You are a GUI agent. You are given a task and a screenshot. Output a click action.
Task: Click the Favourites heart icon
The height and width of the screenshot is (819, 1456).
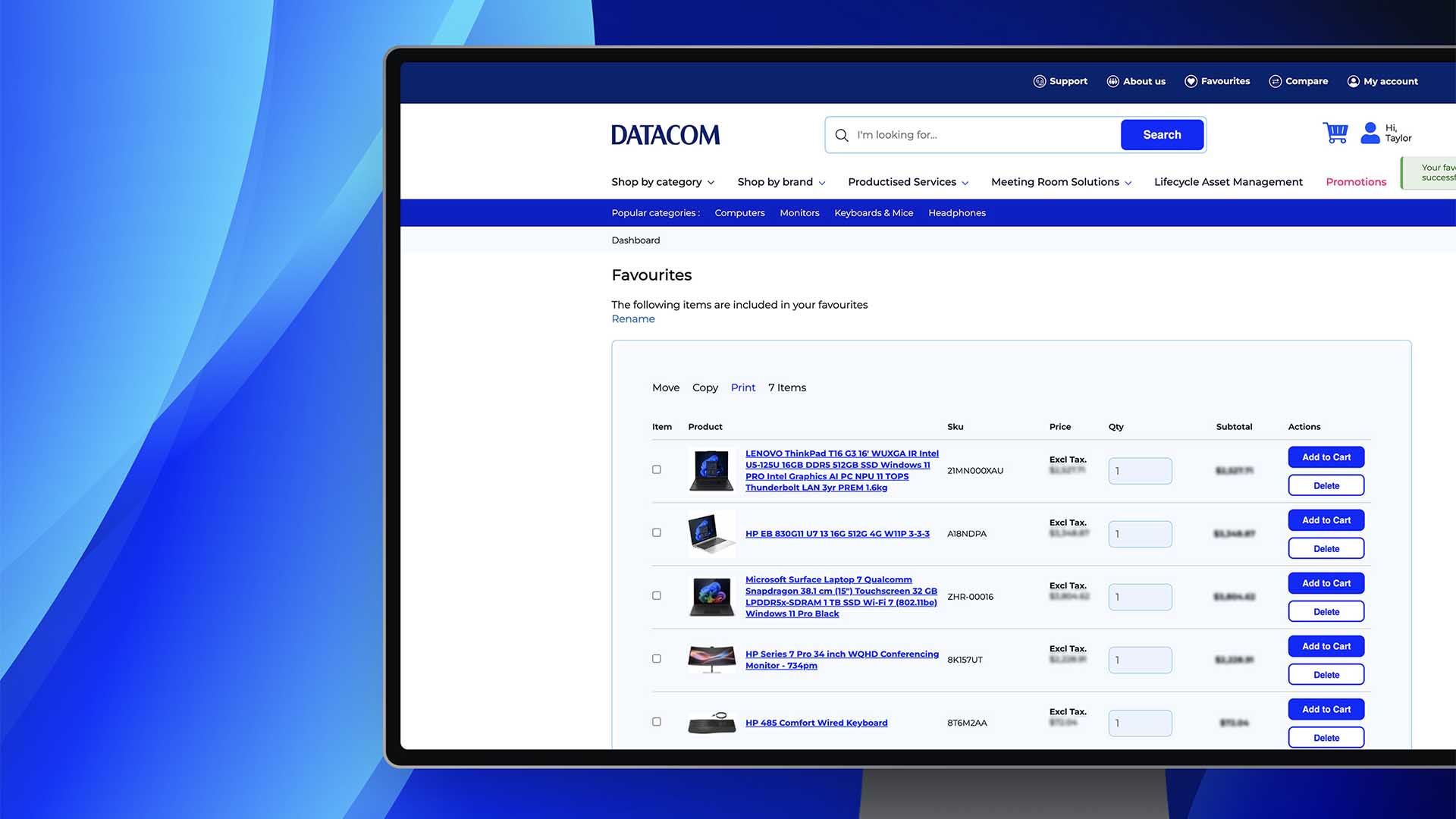(1191, 81)
